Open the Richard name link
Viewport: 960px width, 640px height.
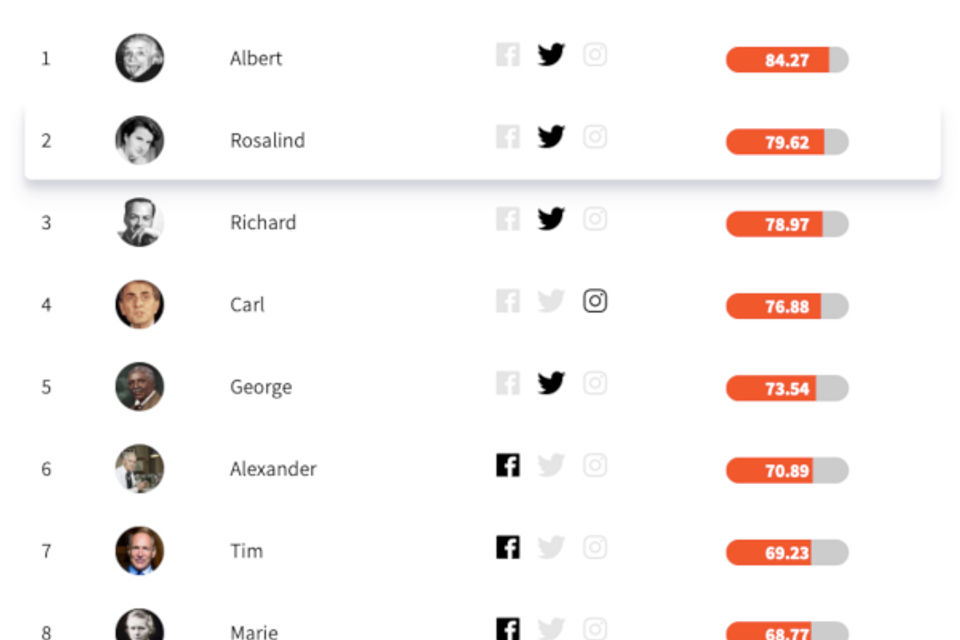[263, 222]
